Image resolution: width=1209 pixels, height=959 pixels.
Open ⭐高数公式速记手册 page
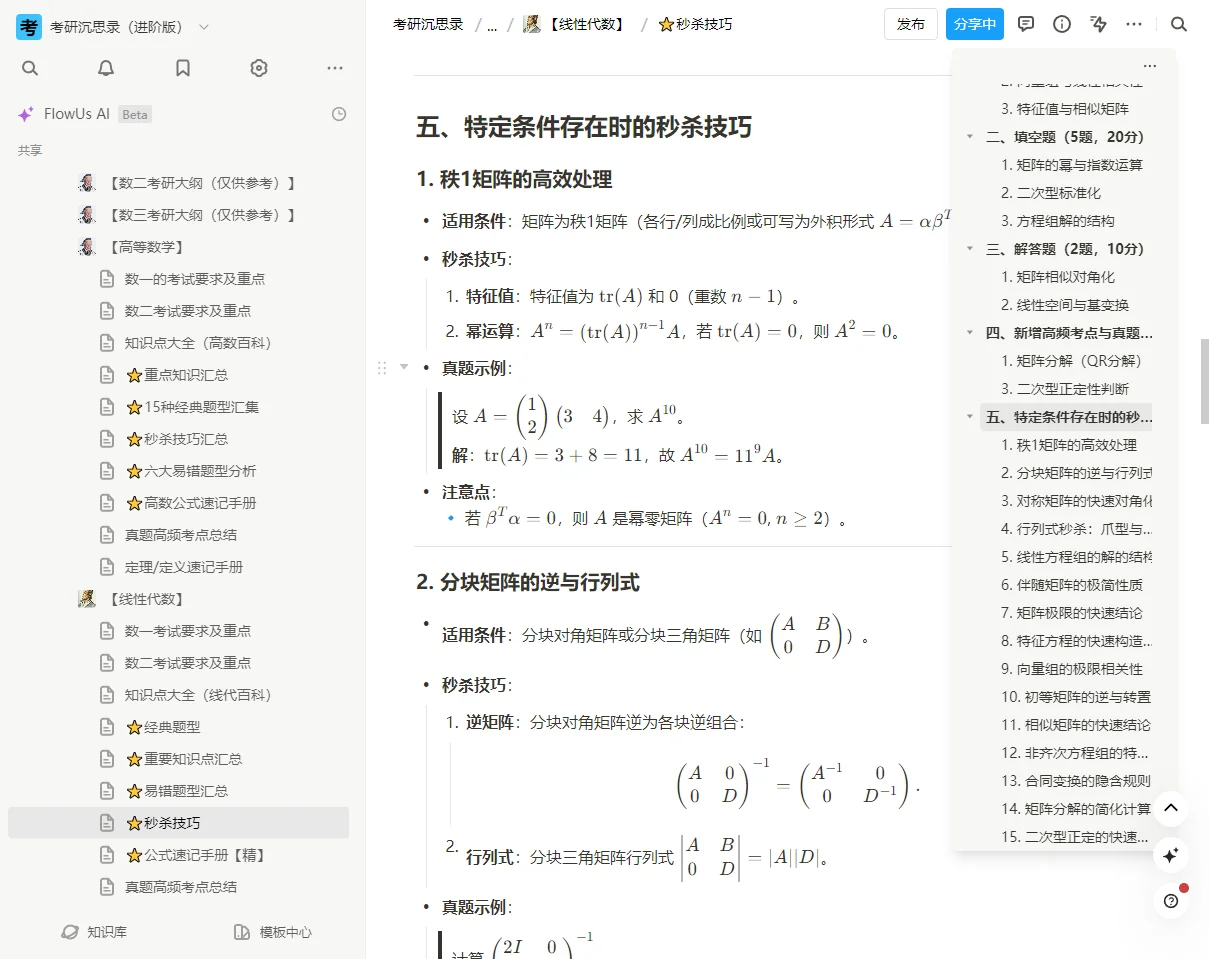click(191, 503)
